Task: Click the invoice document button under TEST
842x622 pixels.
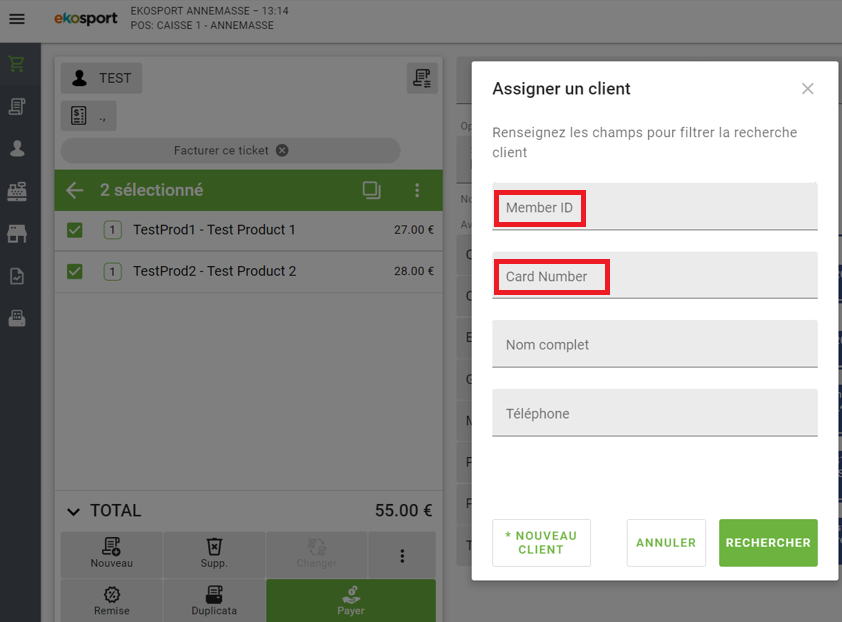Action: click(89, 115)
